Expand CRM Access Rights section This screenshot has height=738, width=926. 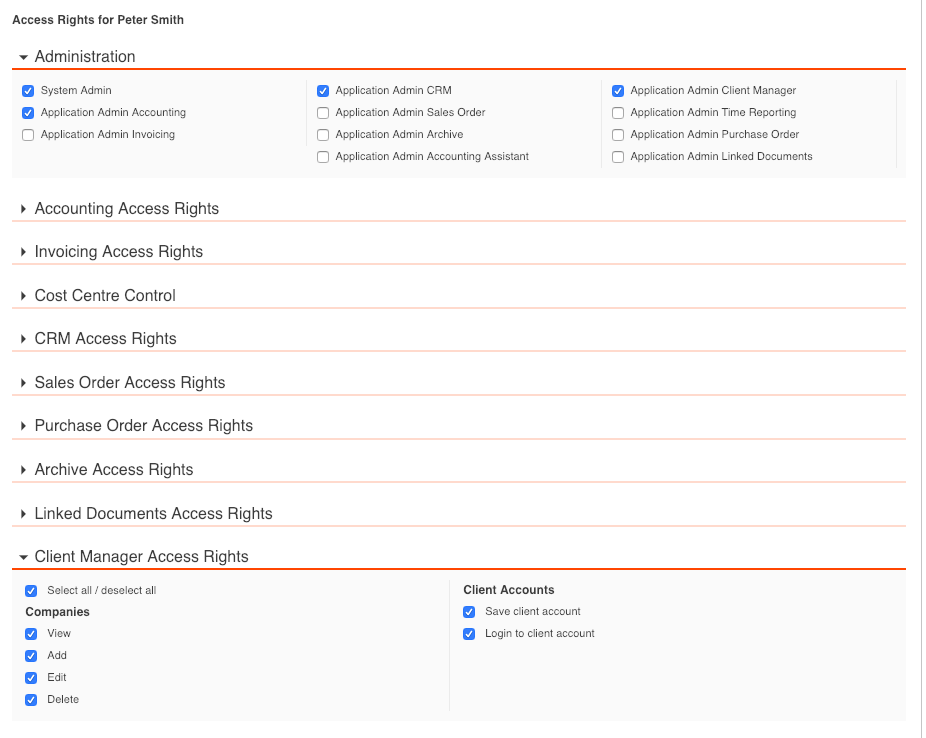pyautogui.click(x=105, y=339)
